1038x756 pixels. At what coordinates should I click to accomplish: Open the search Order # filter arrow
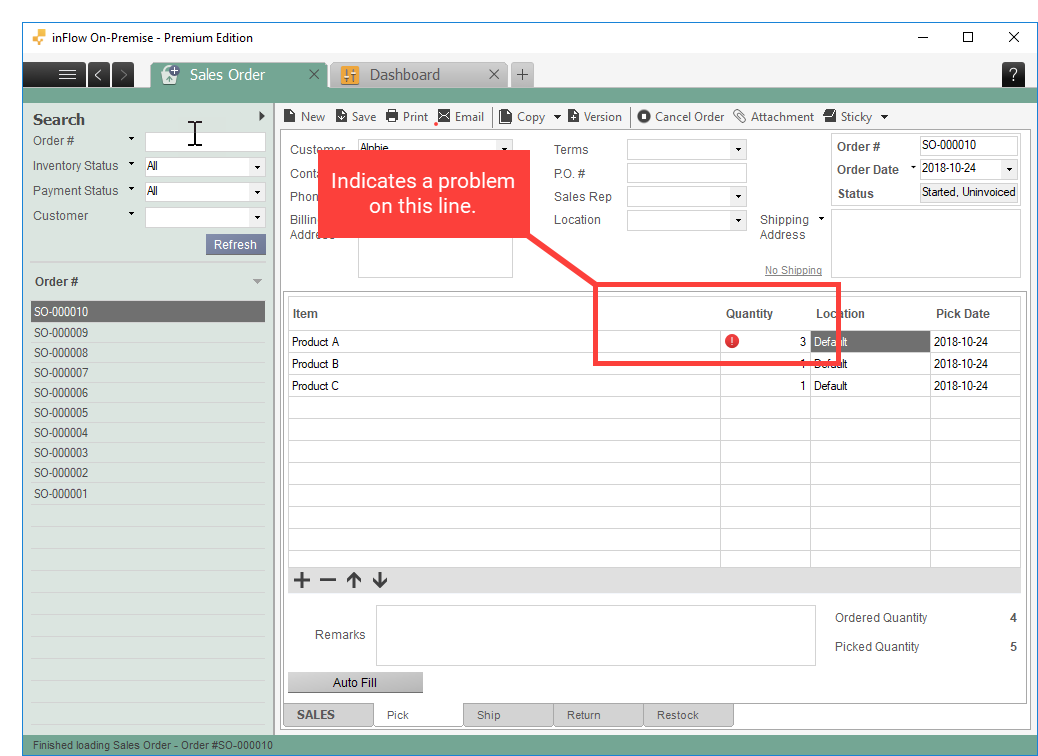(x=131, y=139)
